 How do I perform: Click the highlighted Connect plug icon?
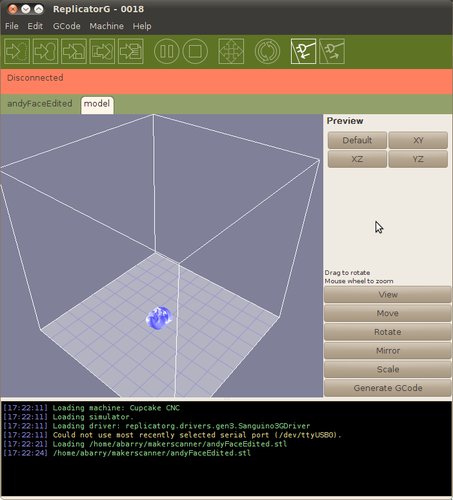tap(303, 51)
